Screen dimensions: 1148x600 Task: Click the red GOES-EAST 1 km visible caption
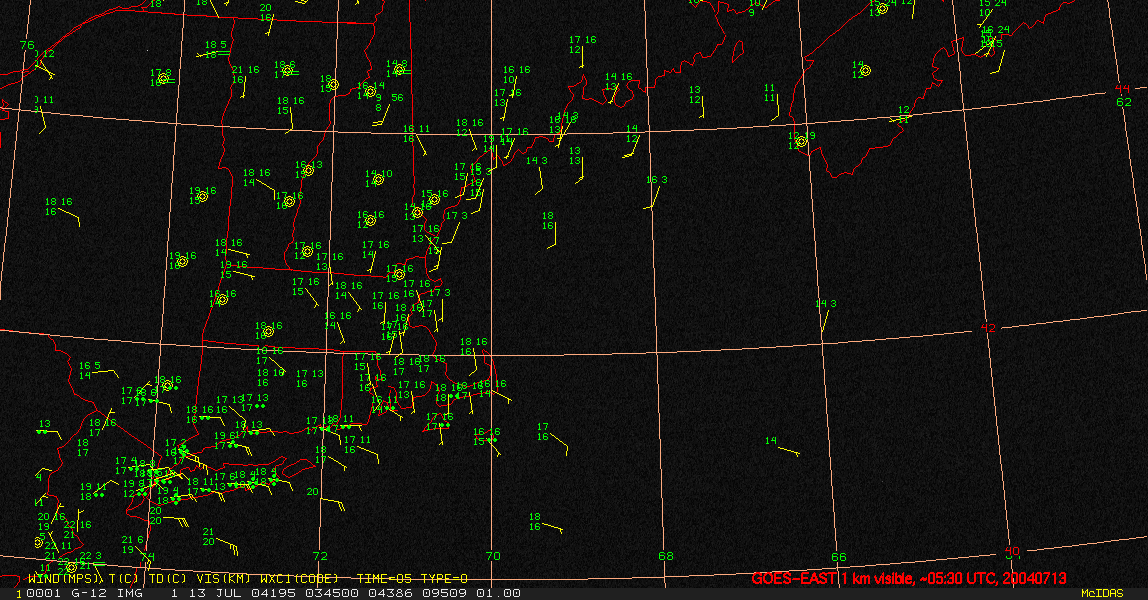point(909,578)
